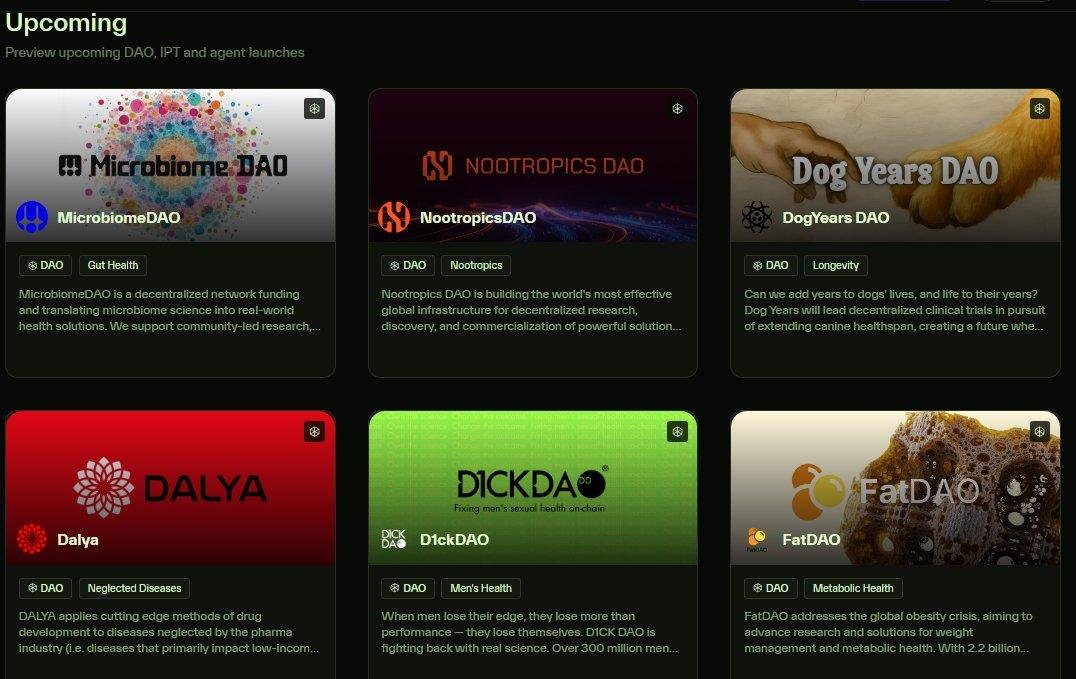Open the Dog Years DAO banner image
This screenshot has width=1076, height=679.
(896, 165)
